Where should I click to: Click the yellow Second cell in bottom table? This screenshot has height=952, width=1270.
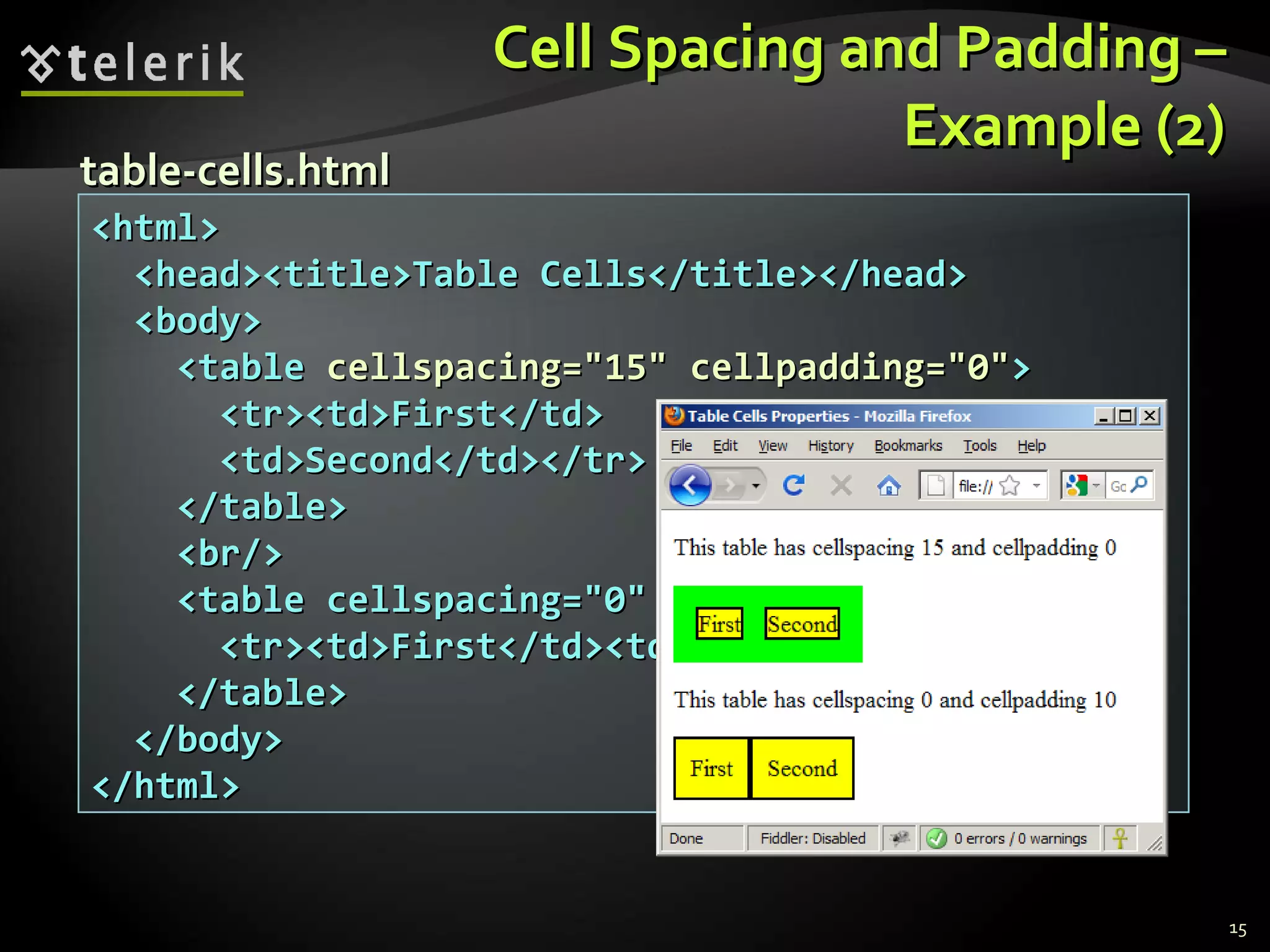point(802,769)
